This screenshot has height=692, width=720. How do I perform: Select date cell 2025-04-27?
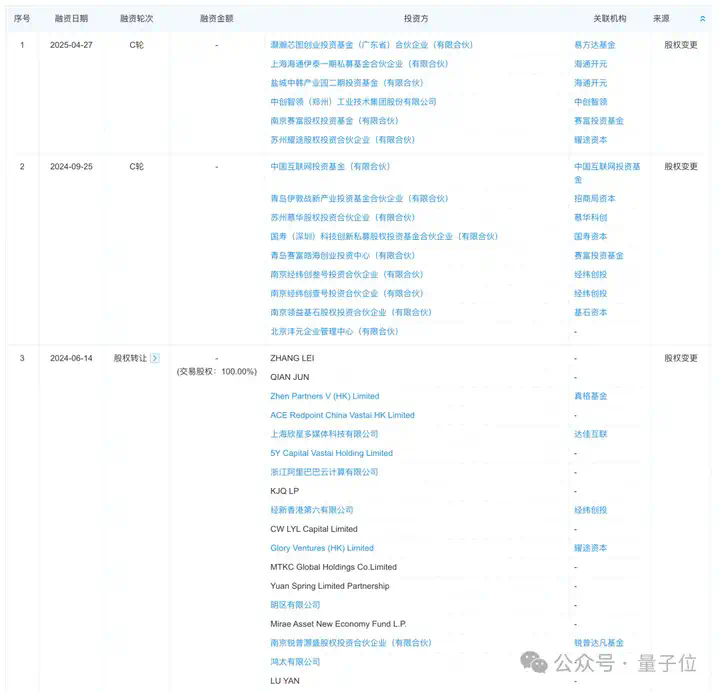[x=71, y=45]
